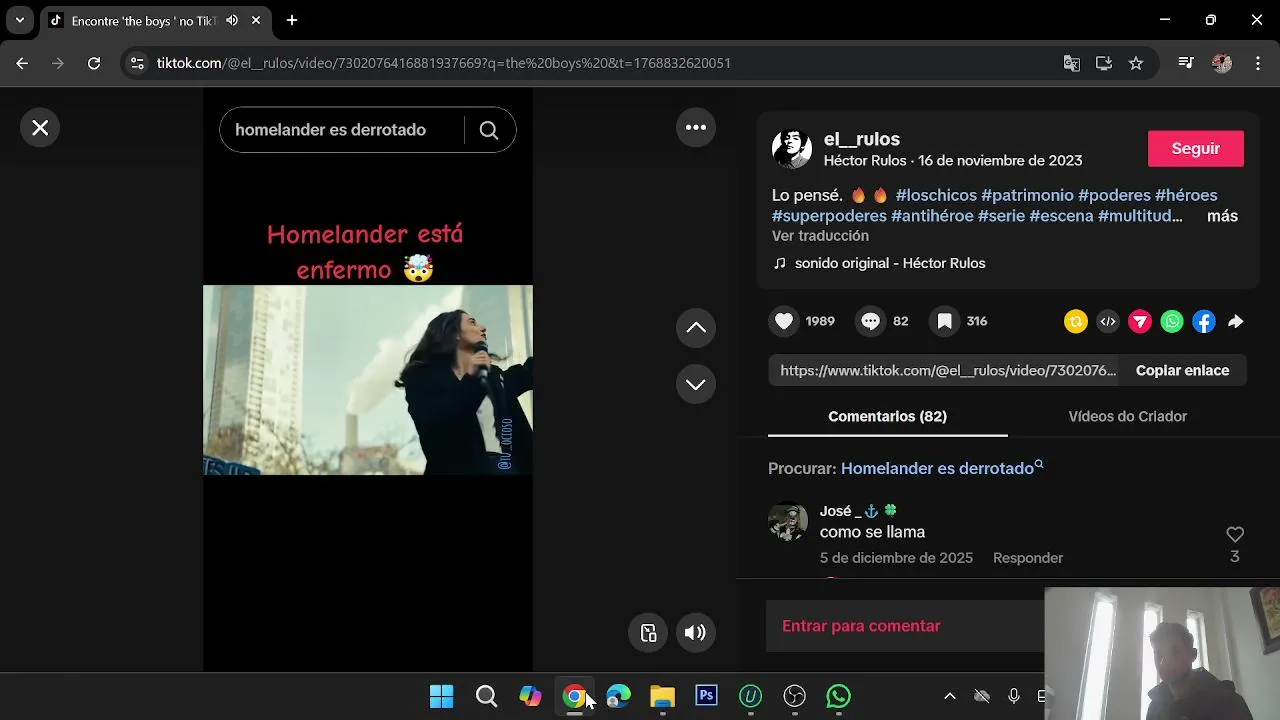The width and height of the screenshot is (1280, 720).
Task: Click the microphone tray icon
Action: 1014,696
